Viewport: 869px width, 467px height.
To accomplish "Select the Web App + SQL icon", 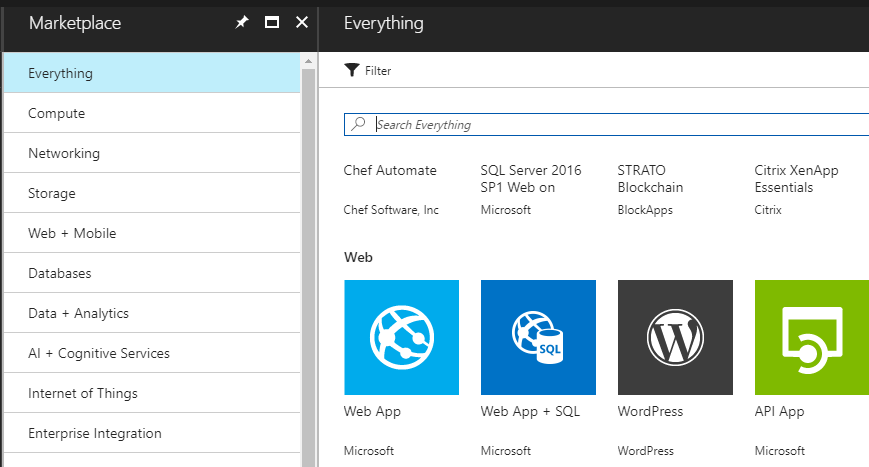I will pos(538,337).
